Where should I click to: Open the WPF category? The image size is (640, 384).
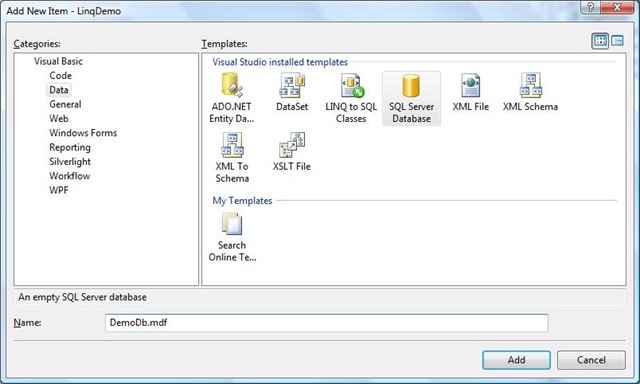tap(59, 190)
